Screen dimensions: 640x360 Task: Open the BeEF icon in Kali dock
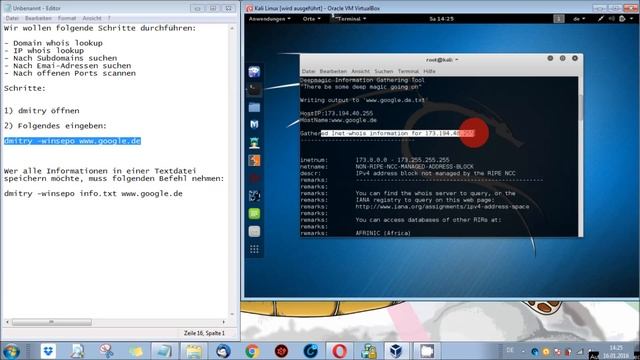point(254,196)
